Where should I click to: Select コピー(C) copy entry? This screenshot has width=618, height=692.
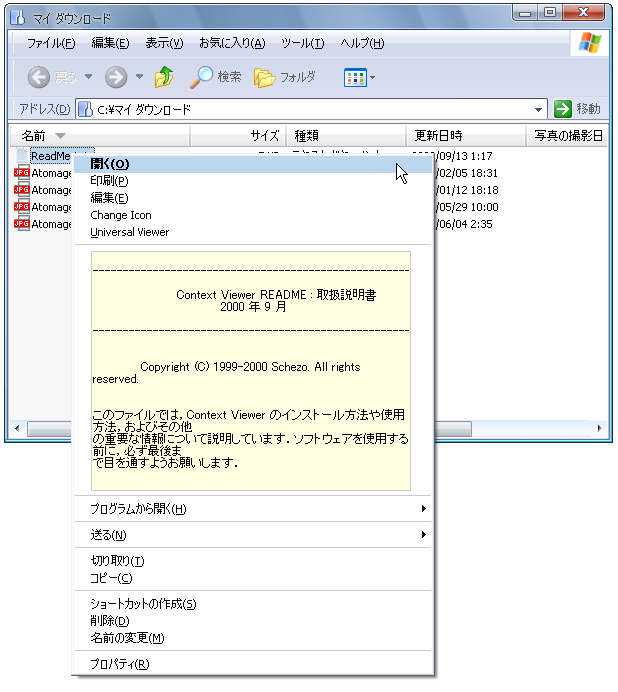253,578
